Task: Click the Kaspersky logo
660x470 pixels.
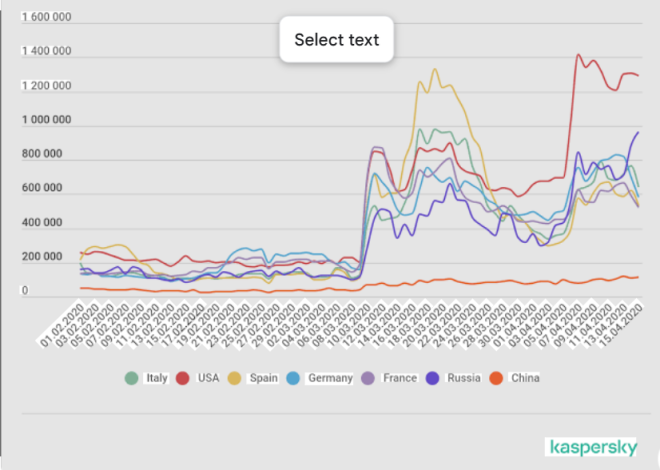Action: [x=591, y=447]
